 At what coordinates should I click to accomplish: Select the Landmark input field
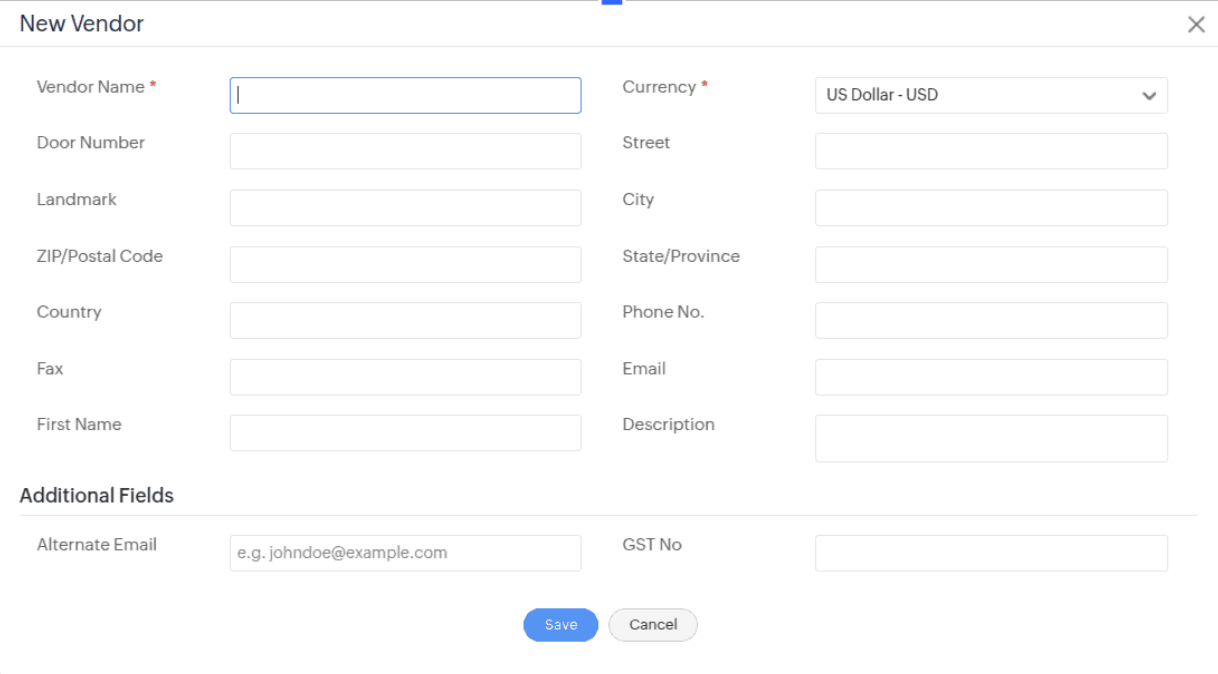click(405, 208)
